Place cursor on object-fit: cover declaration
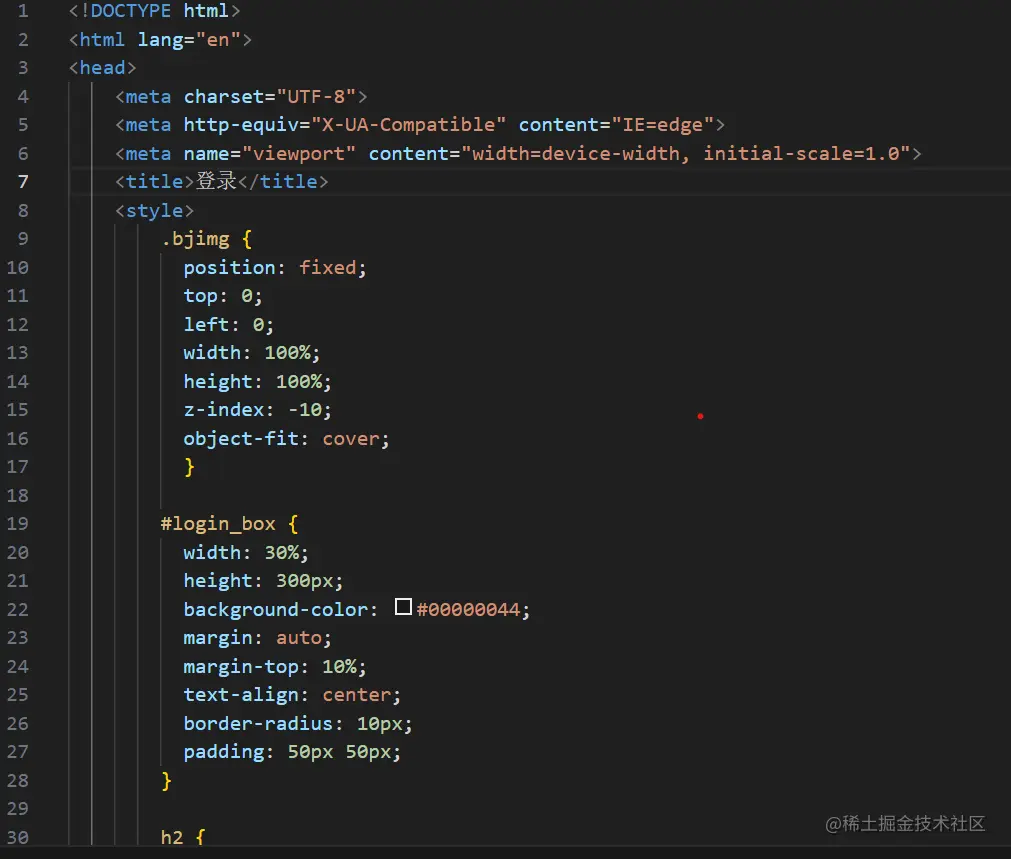Screen dimensions: 1011x859 (x=286, y=439)
